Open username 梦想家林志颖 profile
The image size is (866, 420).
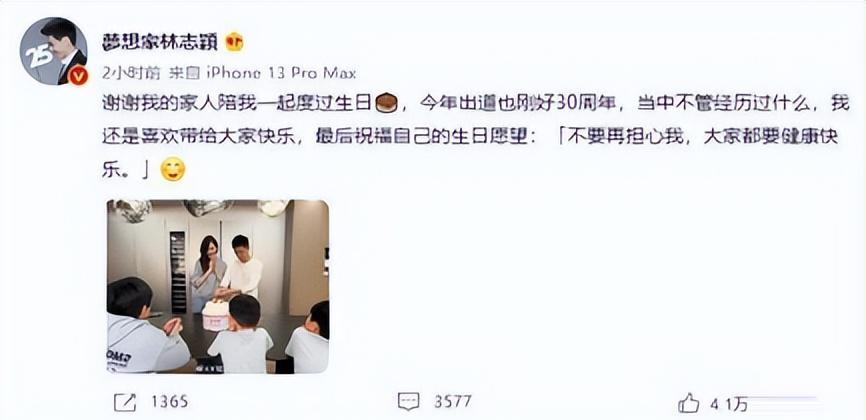point(160,42)
